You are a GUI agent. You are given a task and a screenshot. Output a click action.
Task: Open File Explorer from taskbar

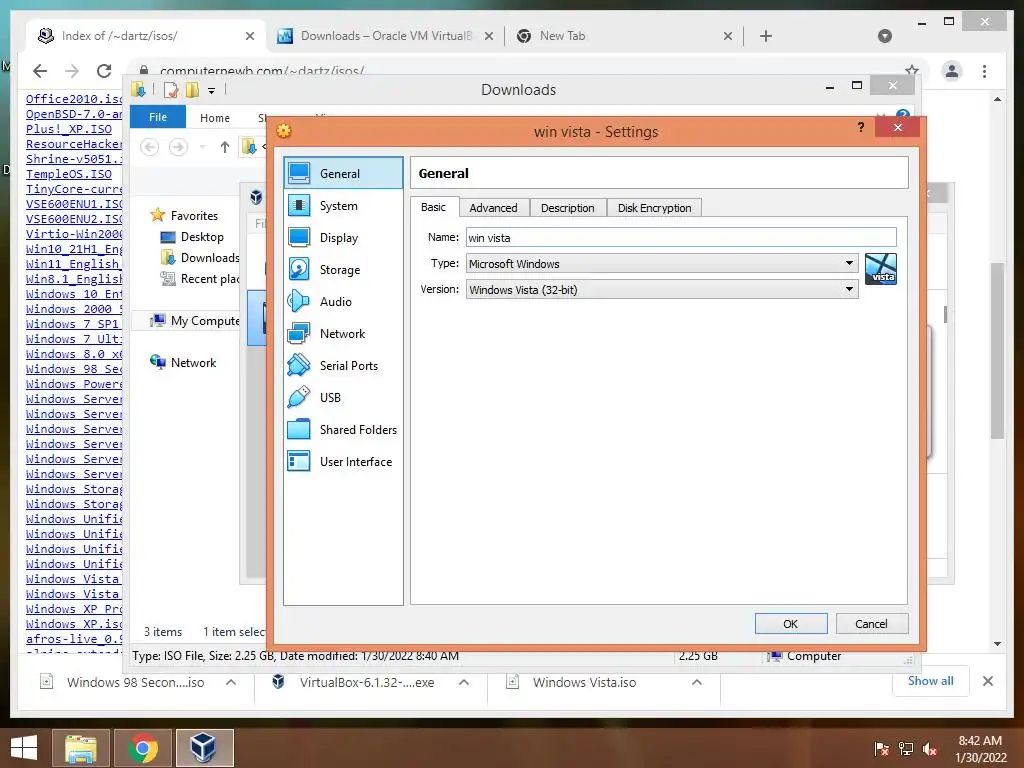click(x=80, y=748)
